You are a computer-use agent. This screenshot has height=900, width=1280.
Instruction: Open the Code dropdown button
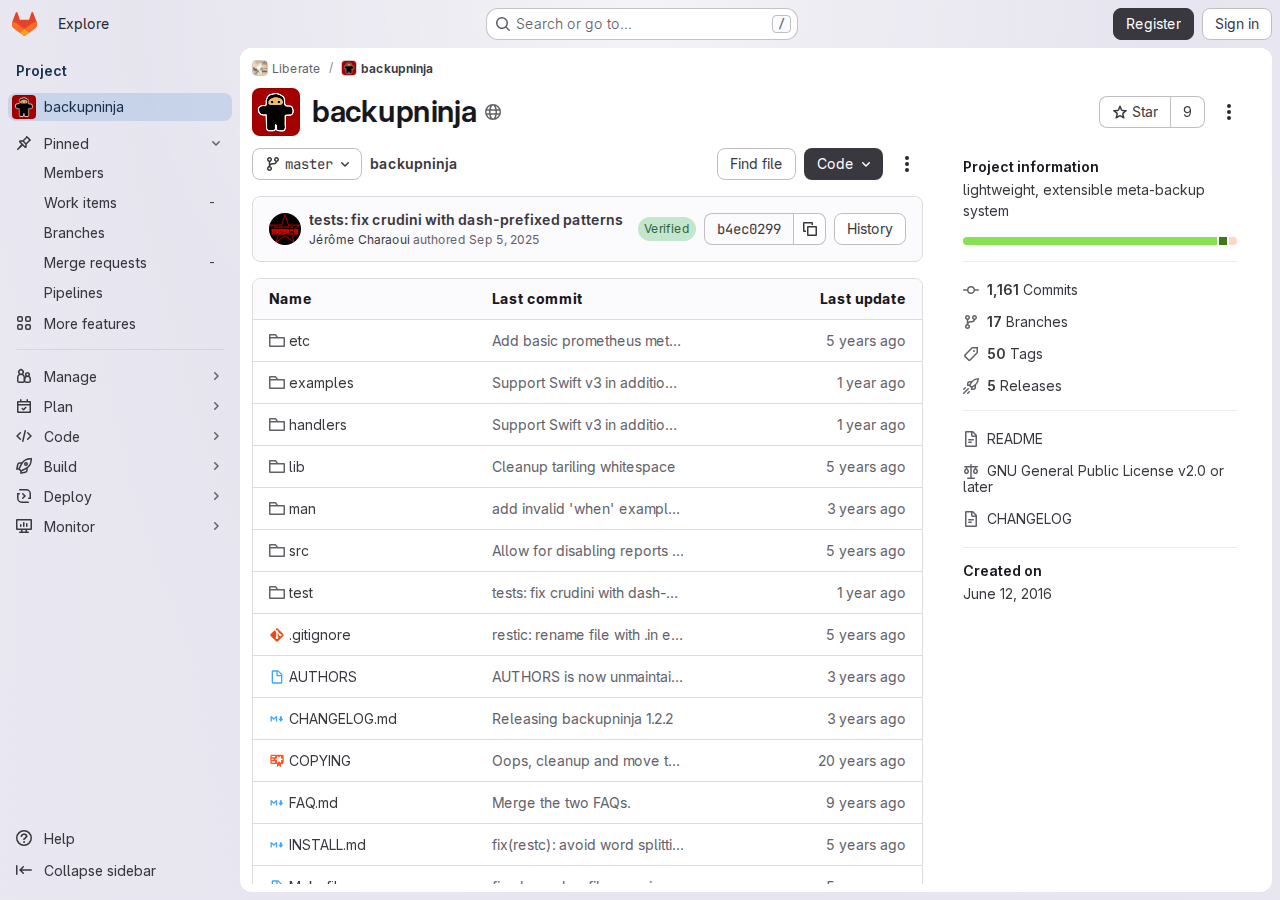tap(843, 164)
